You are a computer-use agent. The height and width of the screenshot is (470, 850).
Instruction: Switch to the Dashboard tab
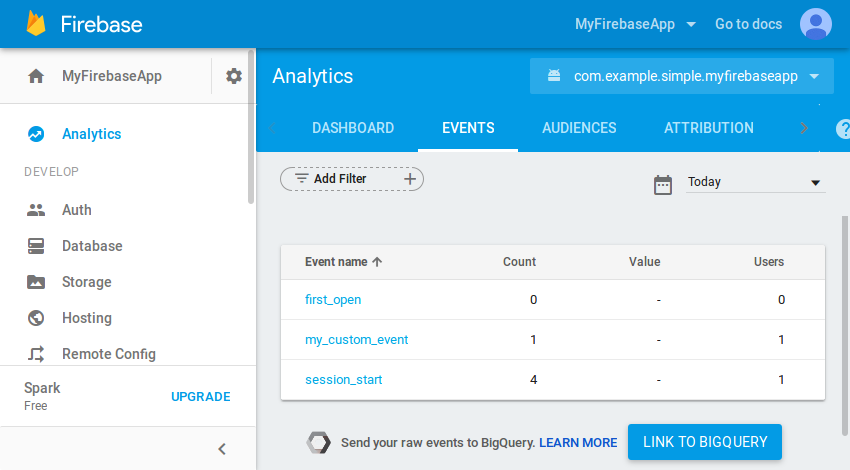coord(353,128)
